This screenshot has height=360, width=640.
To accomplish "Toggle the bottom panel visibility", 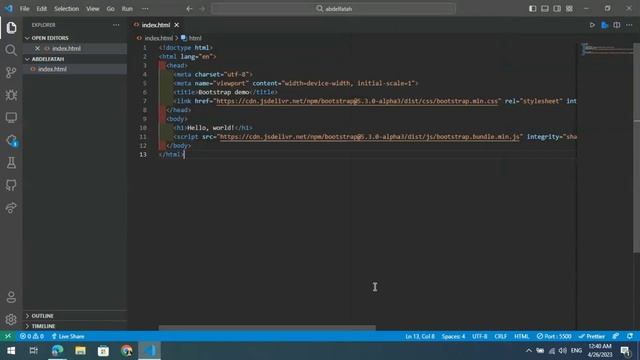I will [544, 9].
